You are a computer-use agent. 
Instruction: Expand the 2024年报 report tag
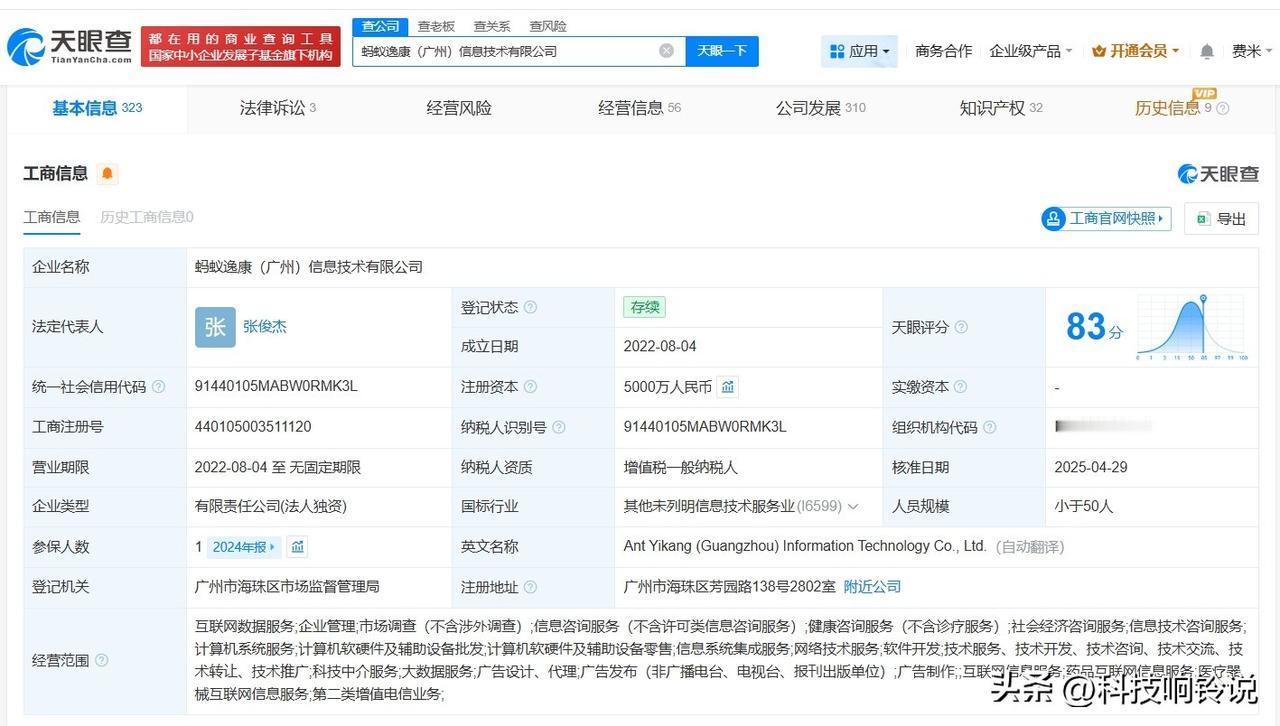point(244,547)
